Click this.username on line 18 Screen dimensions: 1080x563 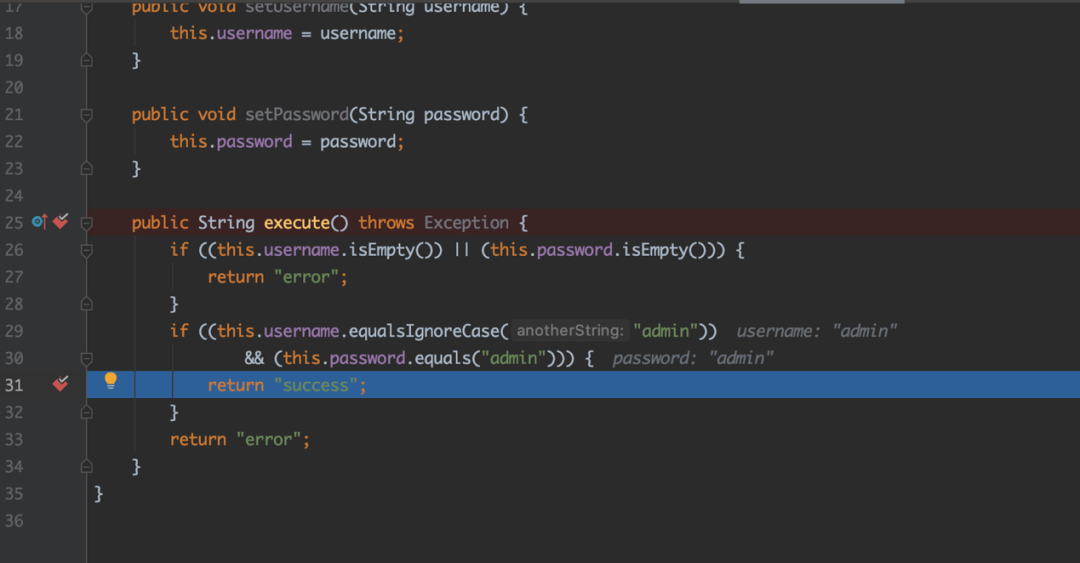tap(231, 33)
